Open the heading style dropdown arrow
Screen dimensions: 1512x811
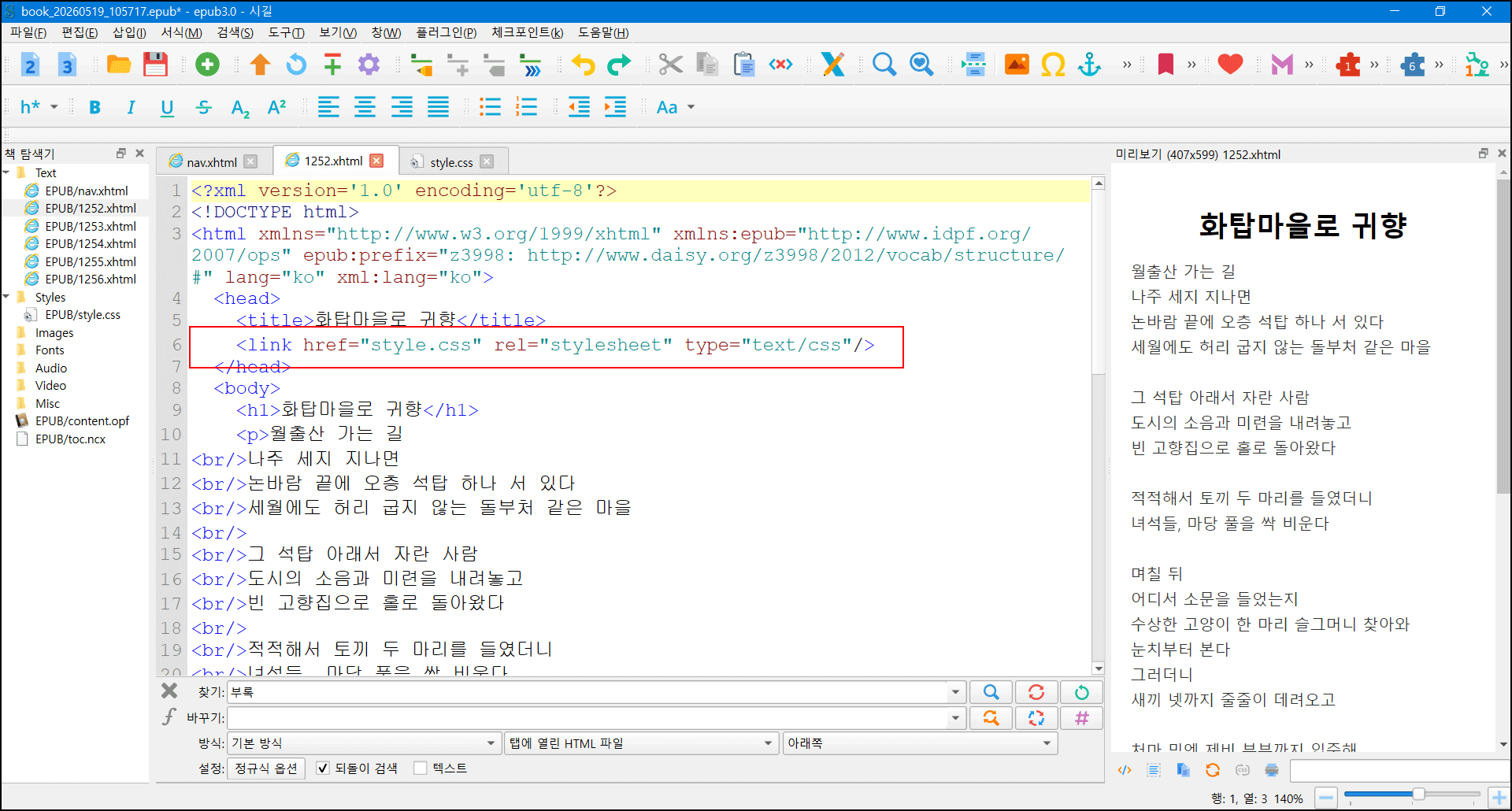coord(54,107)
